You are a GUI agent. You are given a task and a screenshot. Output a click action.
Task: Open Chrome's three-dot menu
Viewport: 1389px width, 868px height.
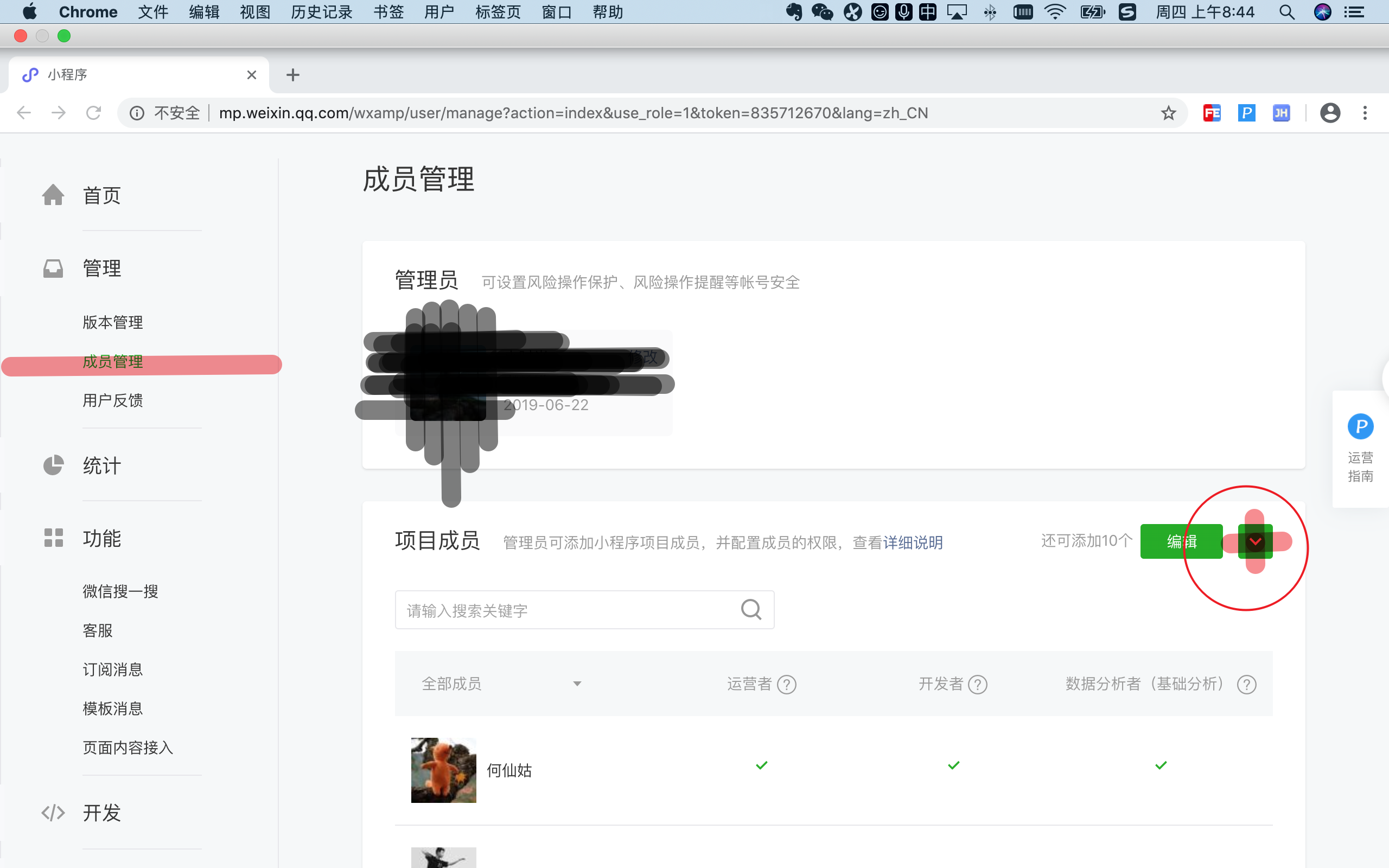click(x=1365, y=113)
